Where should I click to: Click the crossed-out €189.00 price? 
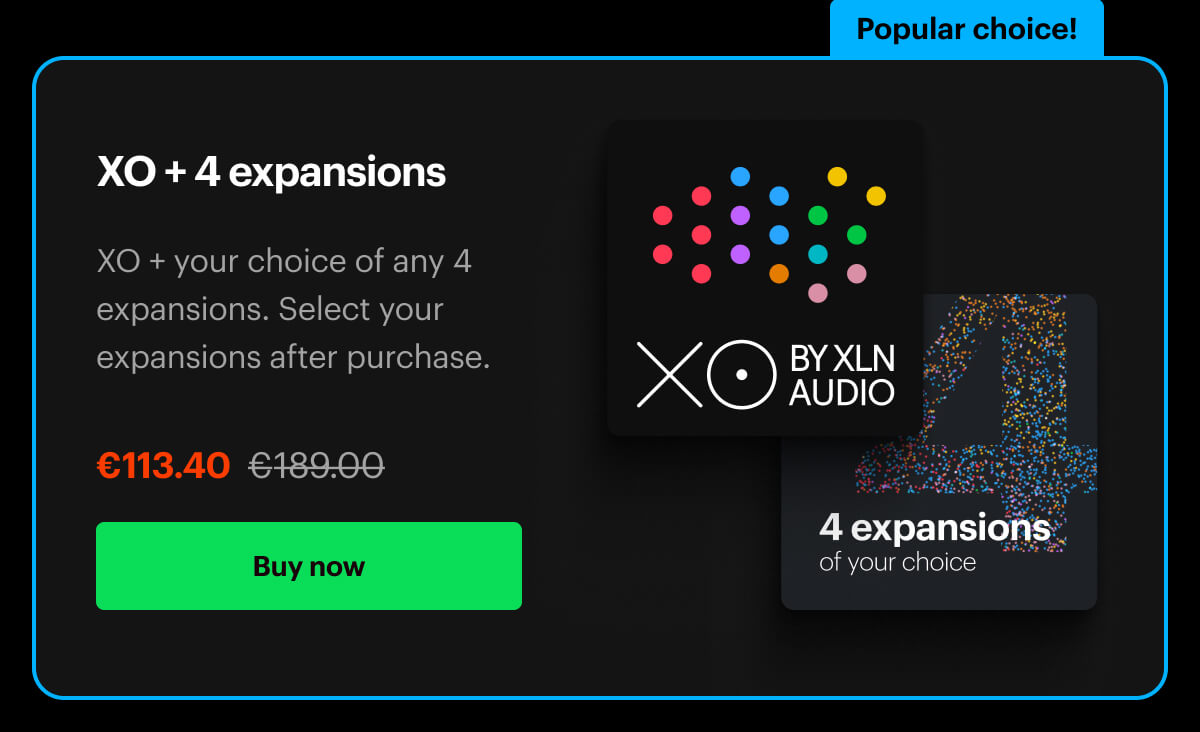click(x=316, y=464)
